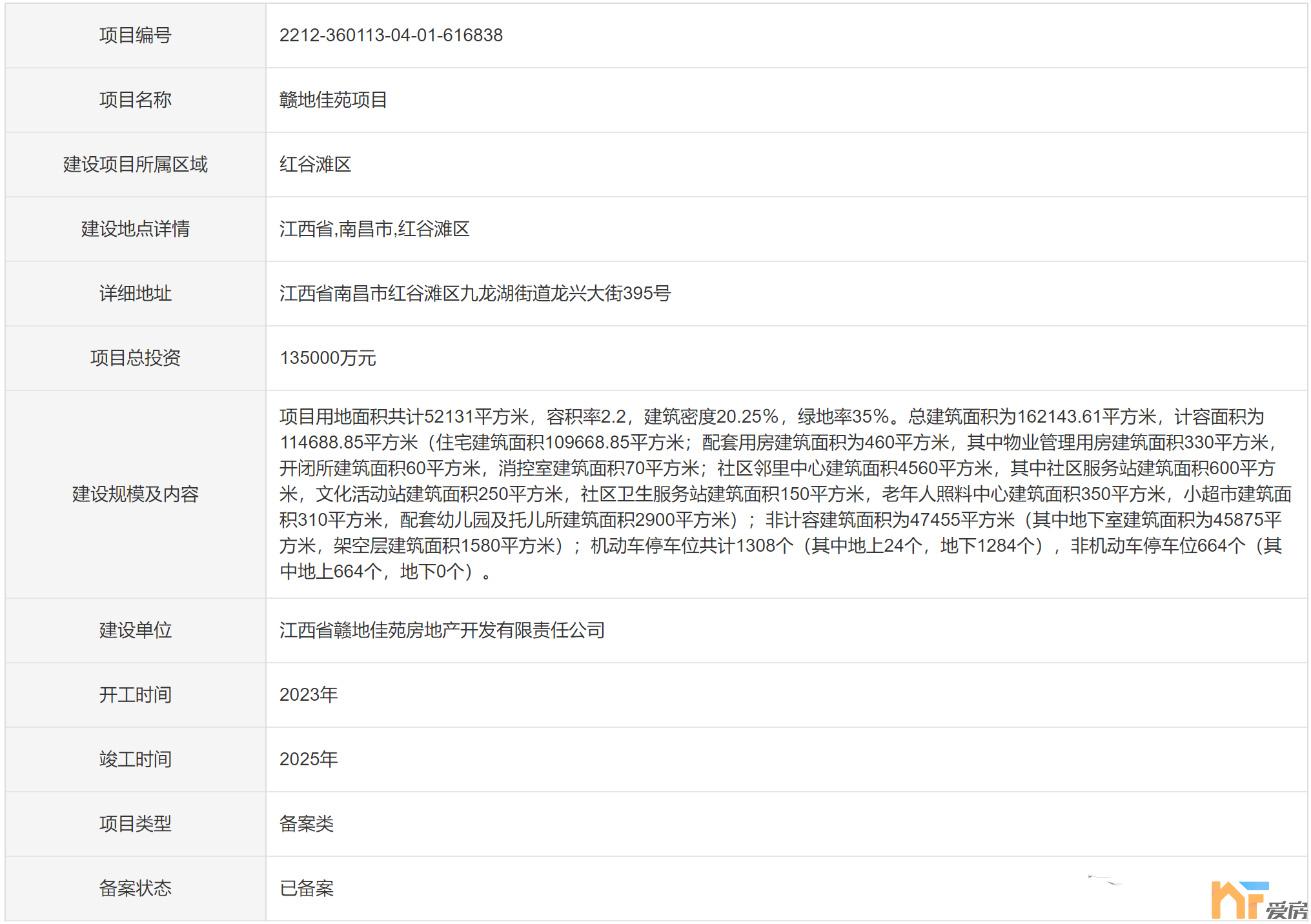Click the 建设项目所属区域 label
The image size is (1311, 924).
click(136, 165)
